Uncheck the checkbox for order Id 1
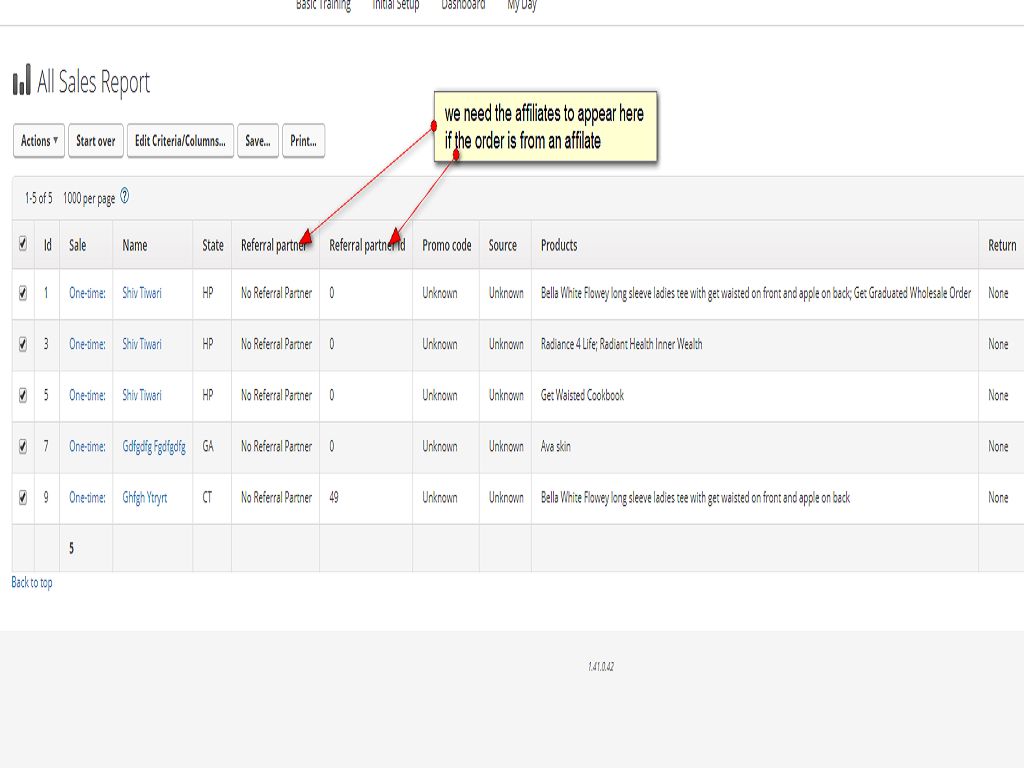Image resolution: width=1024 pixels, height=768 pixels. (23, 293)
